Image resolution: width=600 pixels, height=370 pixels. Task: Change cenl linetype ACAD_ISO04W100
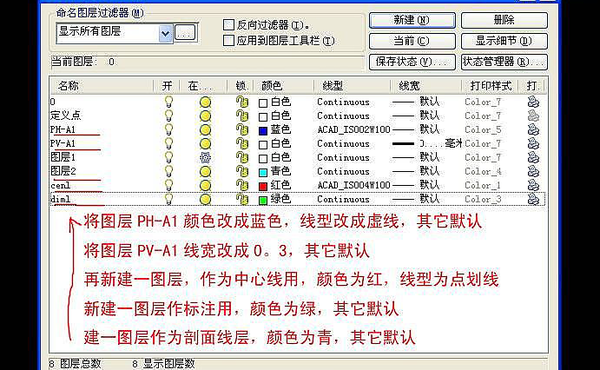354,186
